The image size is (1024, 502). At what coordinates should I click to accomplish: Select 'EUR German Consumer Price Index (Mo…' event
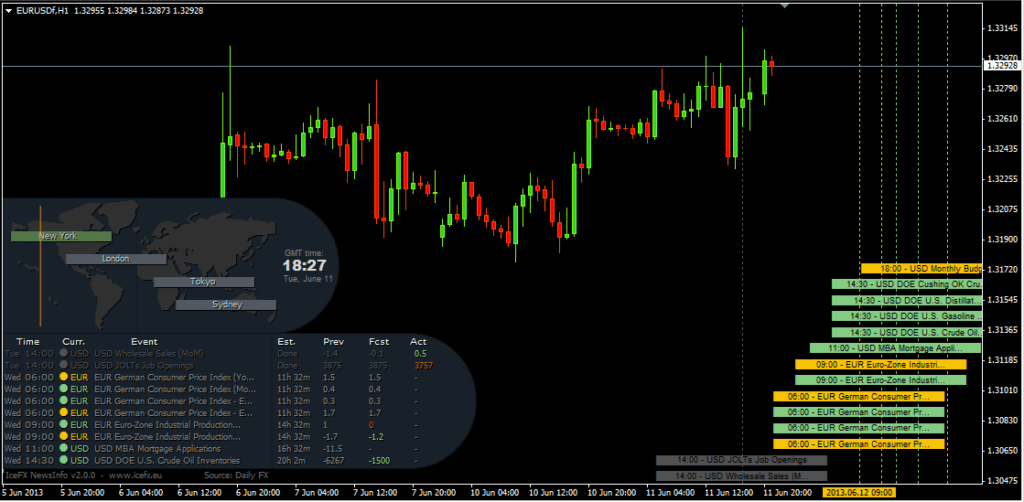point(174,389)
